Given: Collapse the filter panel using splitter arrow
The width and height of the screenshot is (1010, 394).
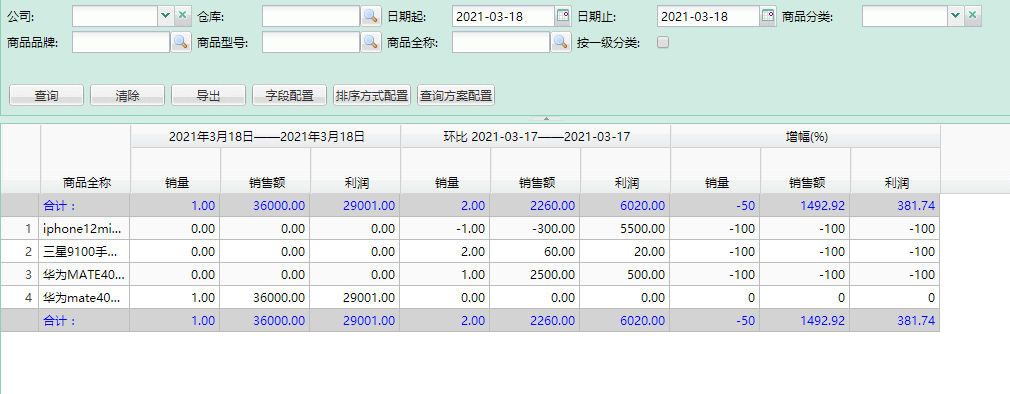Looking at the screenshot, I should pyautogui.click(x=546, y=119).
